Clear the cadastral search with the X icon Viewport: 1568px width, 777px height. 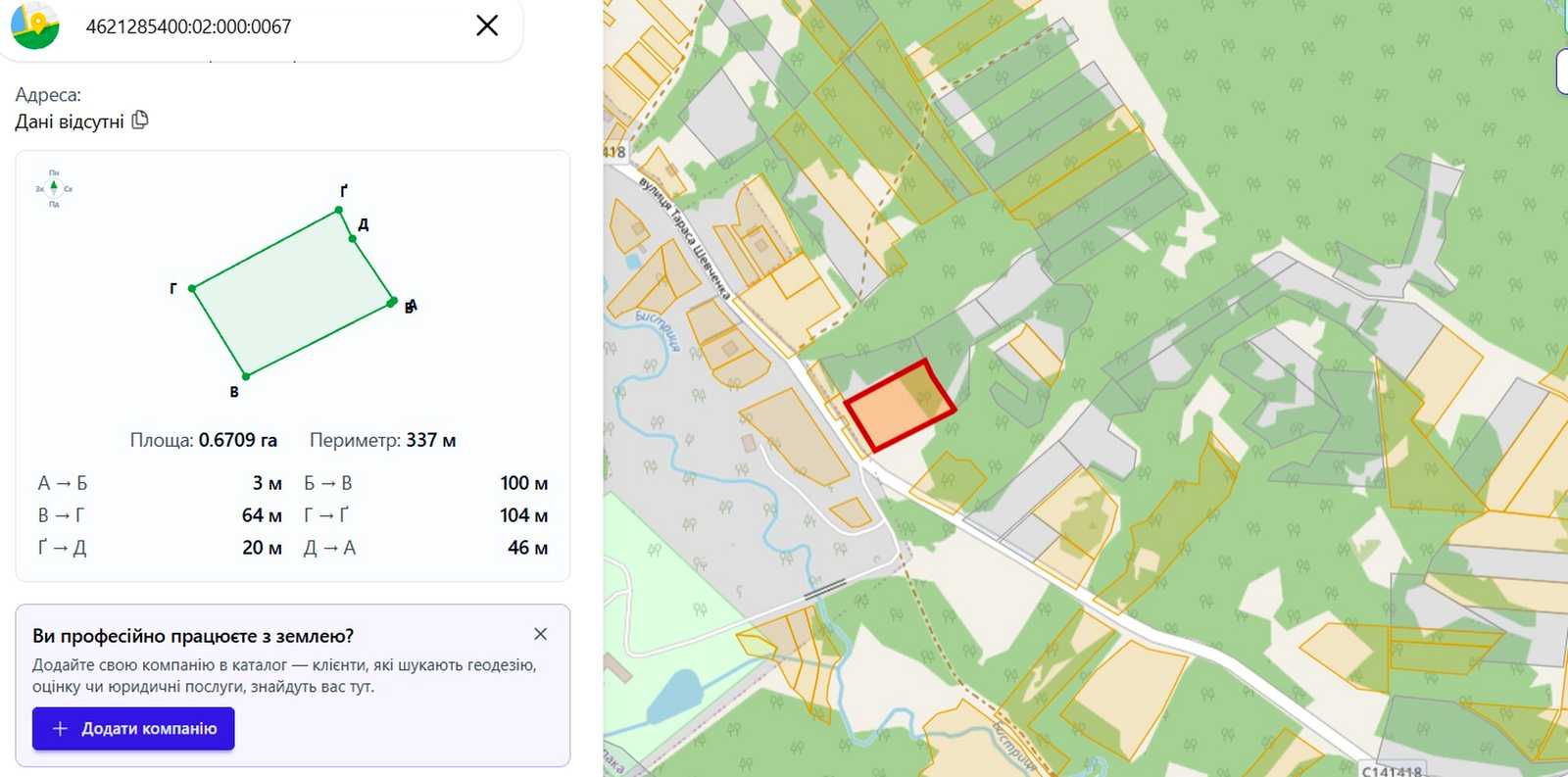(x=487, y=25)
